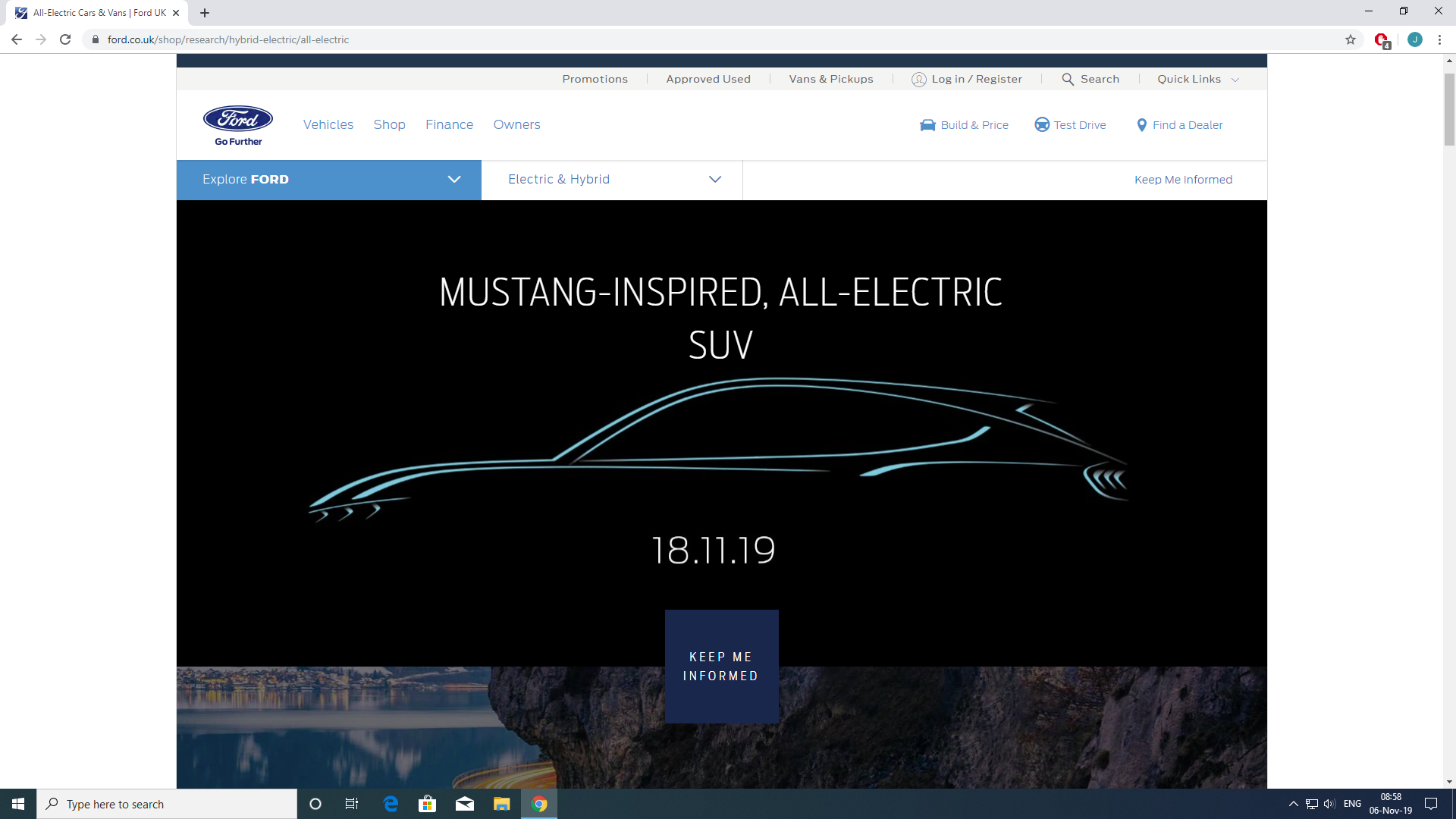
Task: Click the Search text link
Action: (x=1100, y=79)
